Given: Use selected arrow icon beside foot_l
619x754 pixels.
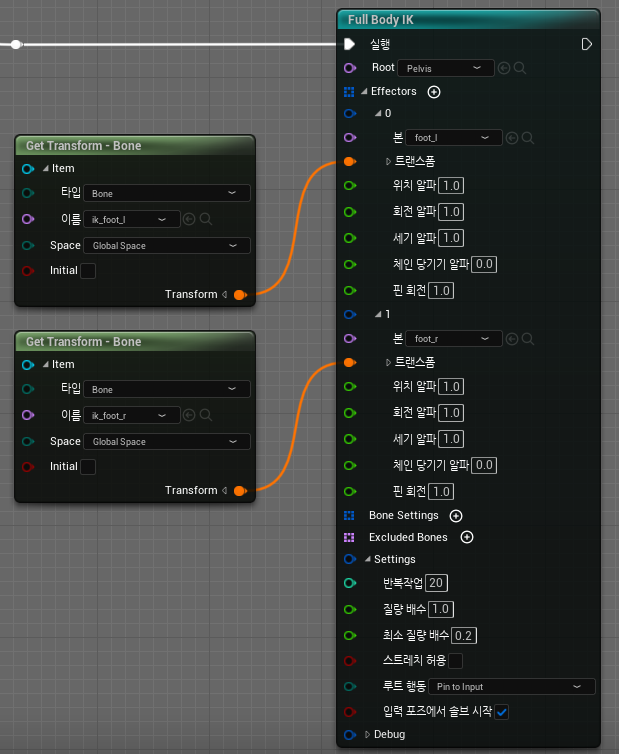Looking at the screenshot, I should click(x=512, y=138).
